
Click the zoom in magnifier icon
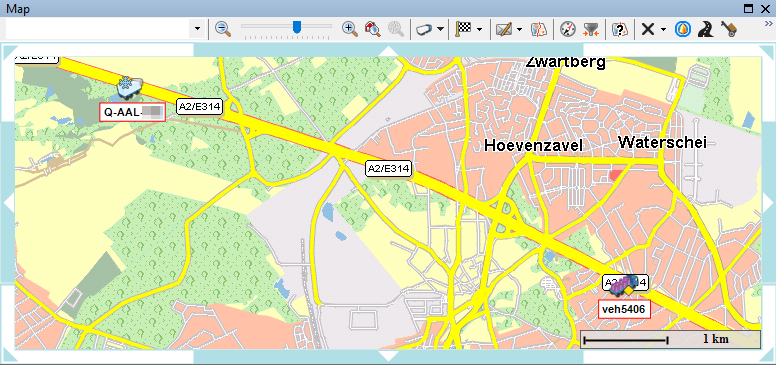350,29
